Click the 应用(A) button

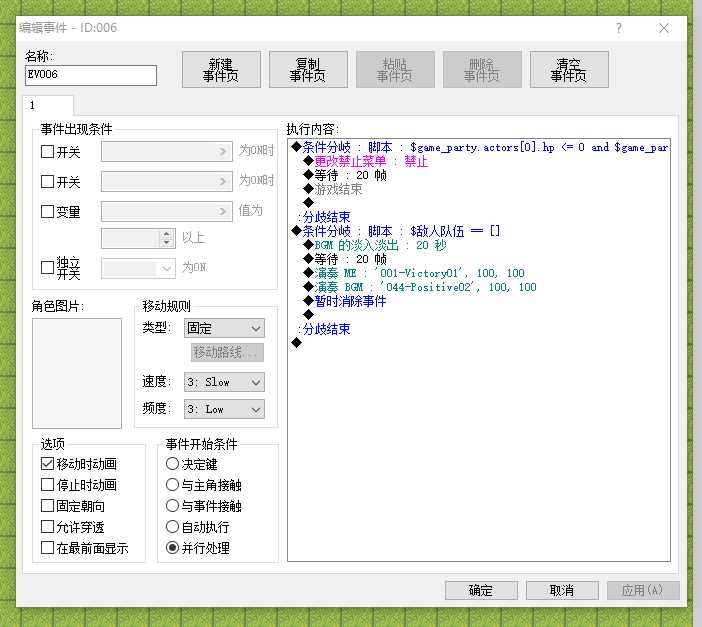pyautogui.click(x=643, y=590)
